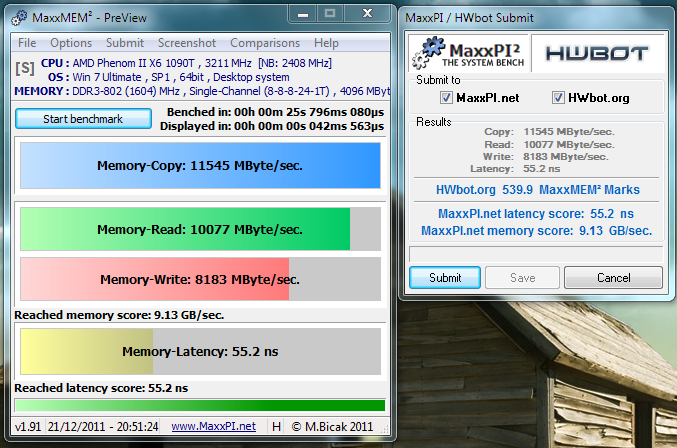Image resolution: width=677 pixels, height=448 pixels.
Task: Open the www.MaxxPI.net link
Action: point(213,426)
